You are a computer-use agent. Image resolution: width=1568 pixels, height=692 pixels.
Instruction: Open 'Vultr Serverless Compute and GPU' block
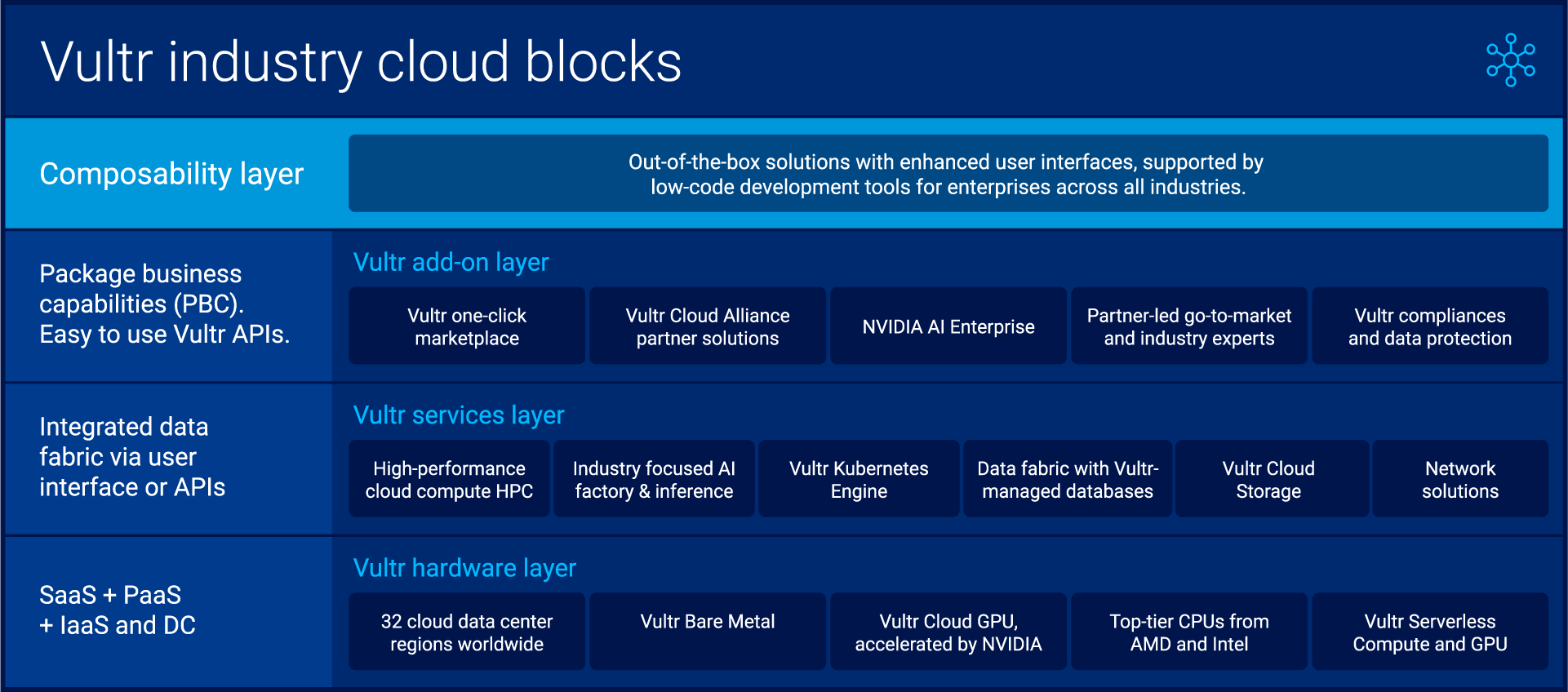(1430, 632)
